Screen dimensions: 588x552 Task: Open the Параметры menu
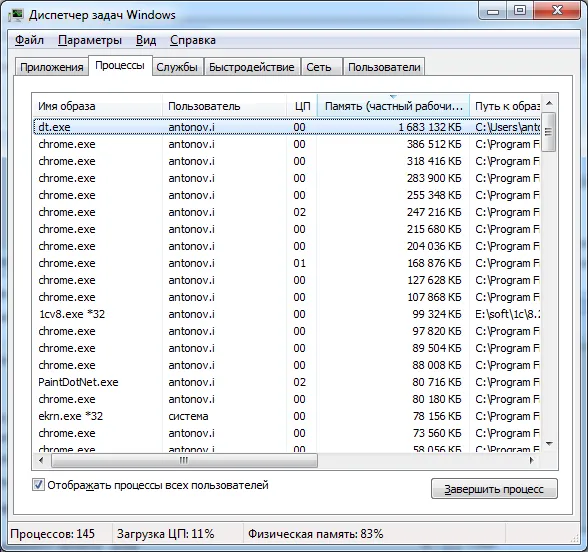point(90,40)
